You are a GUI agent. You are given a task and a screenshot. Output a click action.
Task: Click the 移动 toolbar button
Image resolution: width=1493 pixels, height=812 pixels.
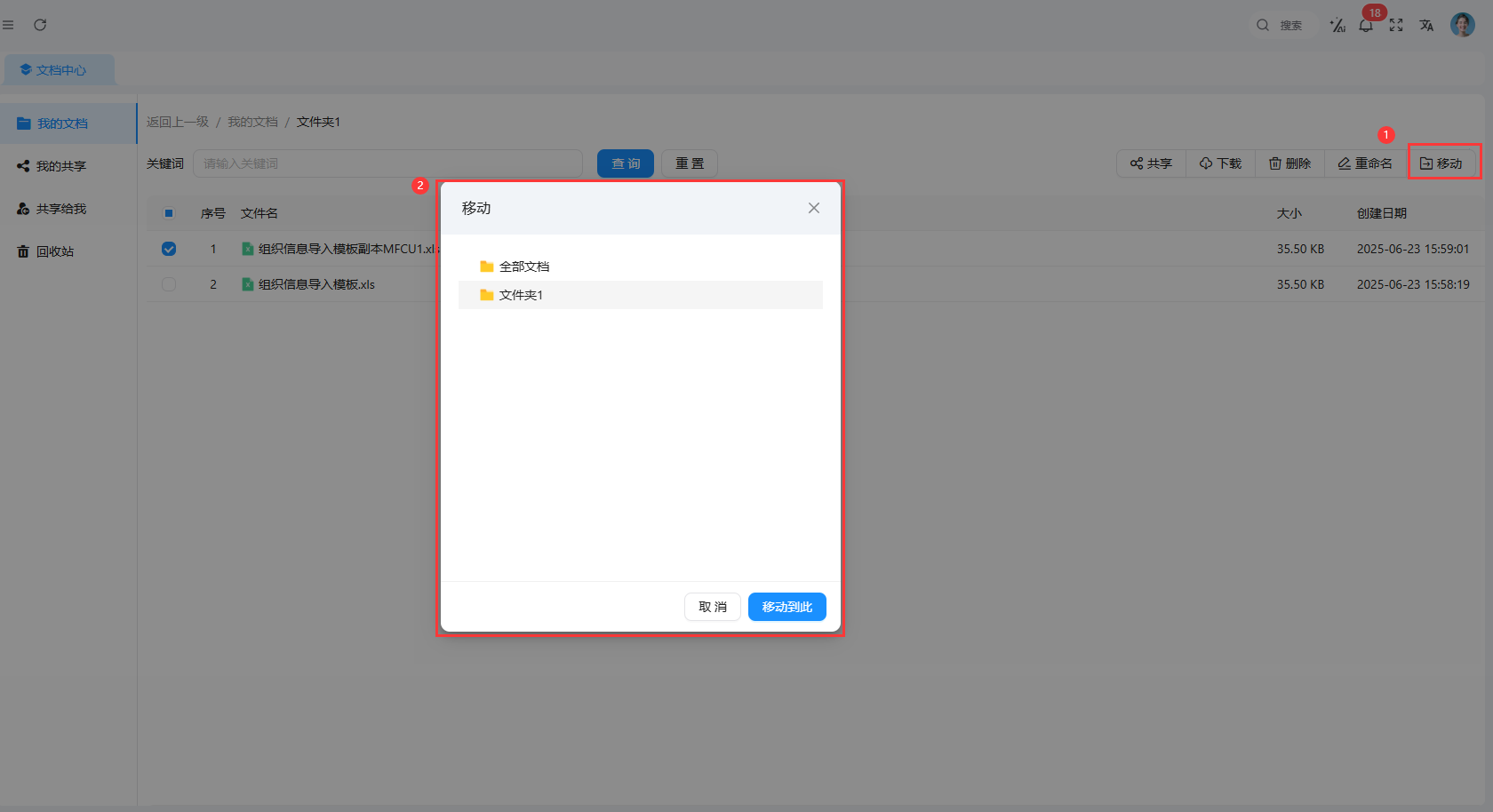[x=1441, y=163]
